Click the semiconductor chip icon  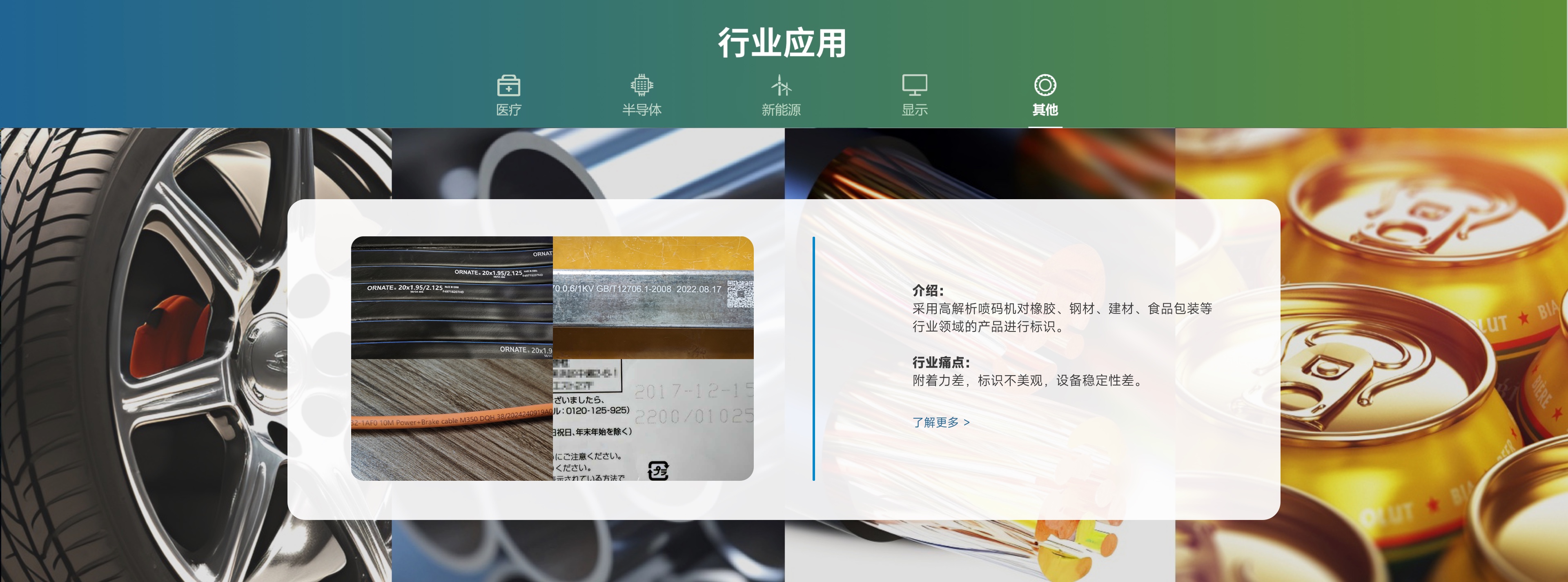[x=641, y=85]
